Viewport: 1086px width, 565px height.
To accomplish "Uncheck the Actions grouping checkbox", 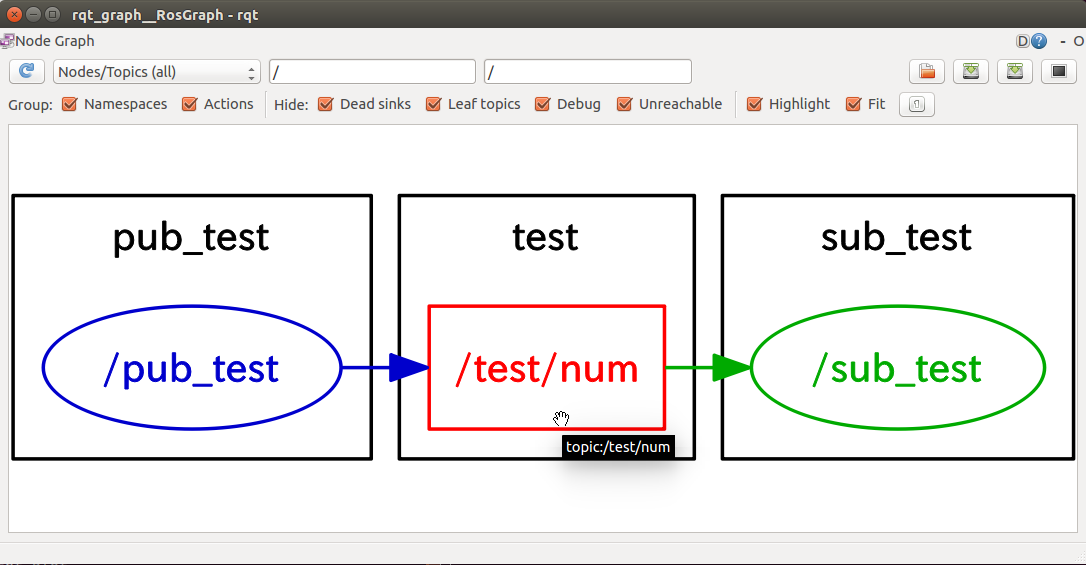I will [x=190, y=104].
